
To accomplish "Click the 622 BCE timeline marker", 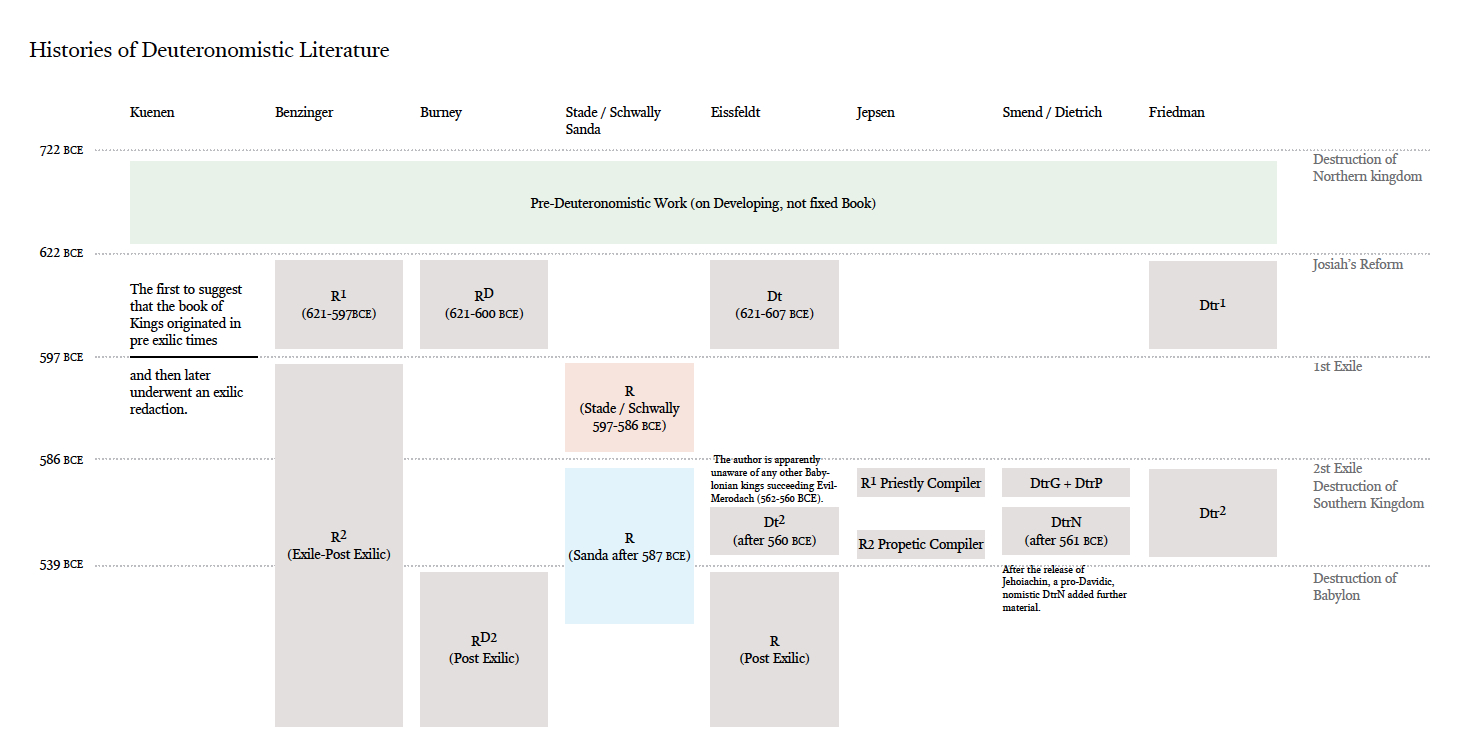I will point(61,253).
